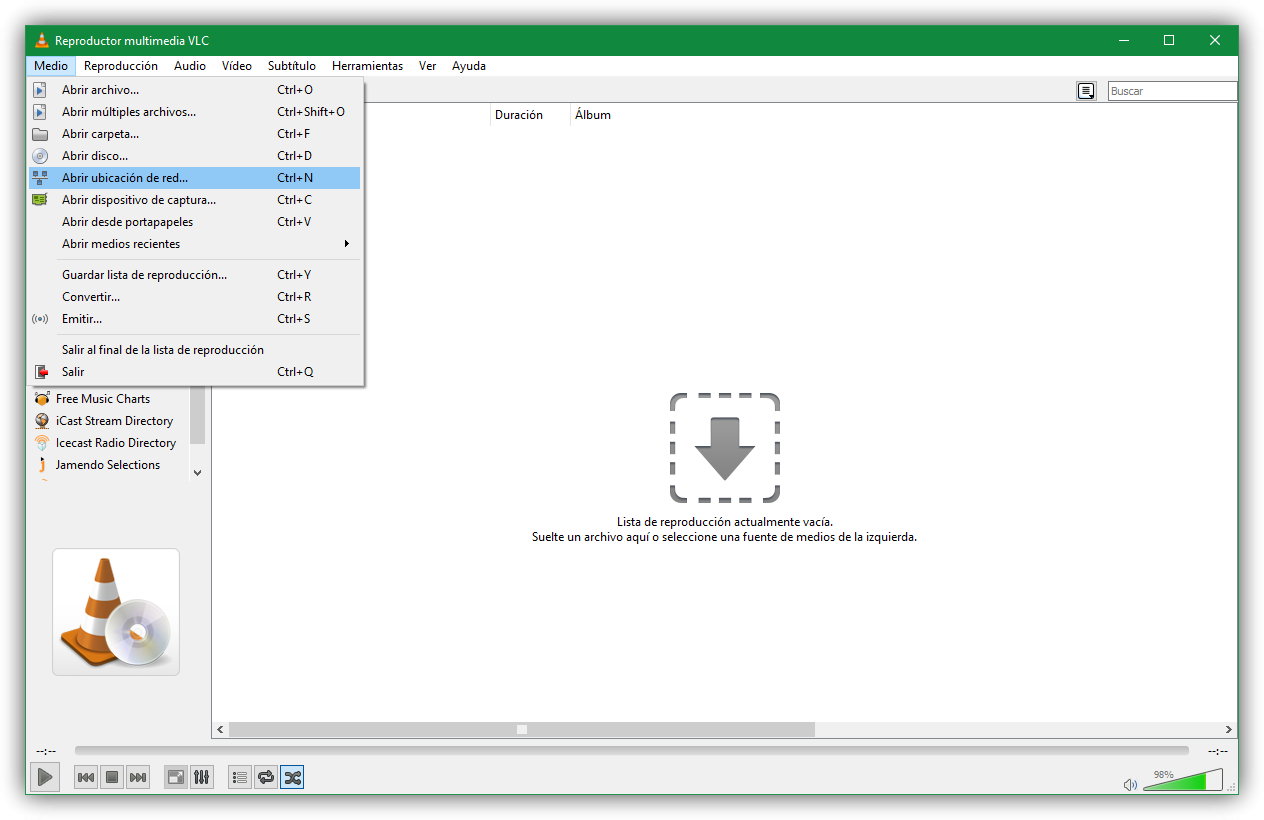Click the Buscar search field

tap(1172, 91)
